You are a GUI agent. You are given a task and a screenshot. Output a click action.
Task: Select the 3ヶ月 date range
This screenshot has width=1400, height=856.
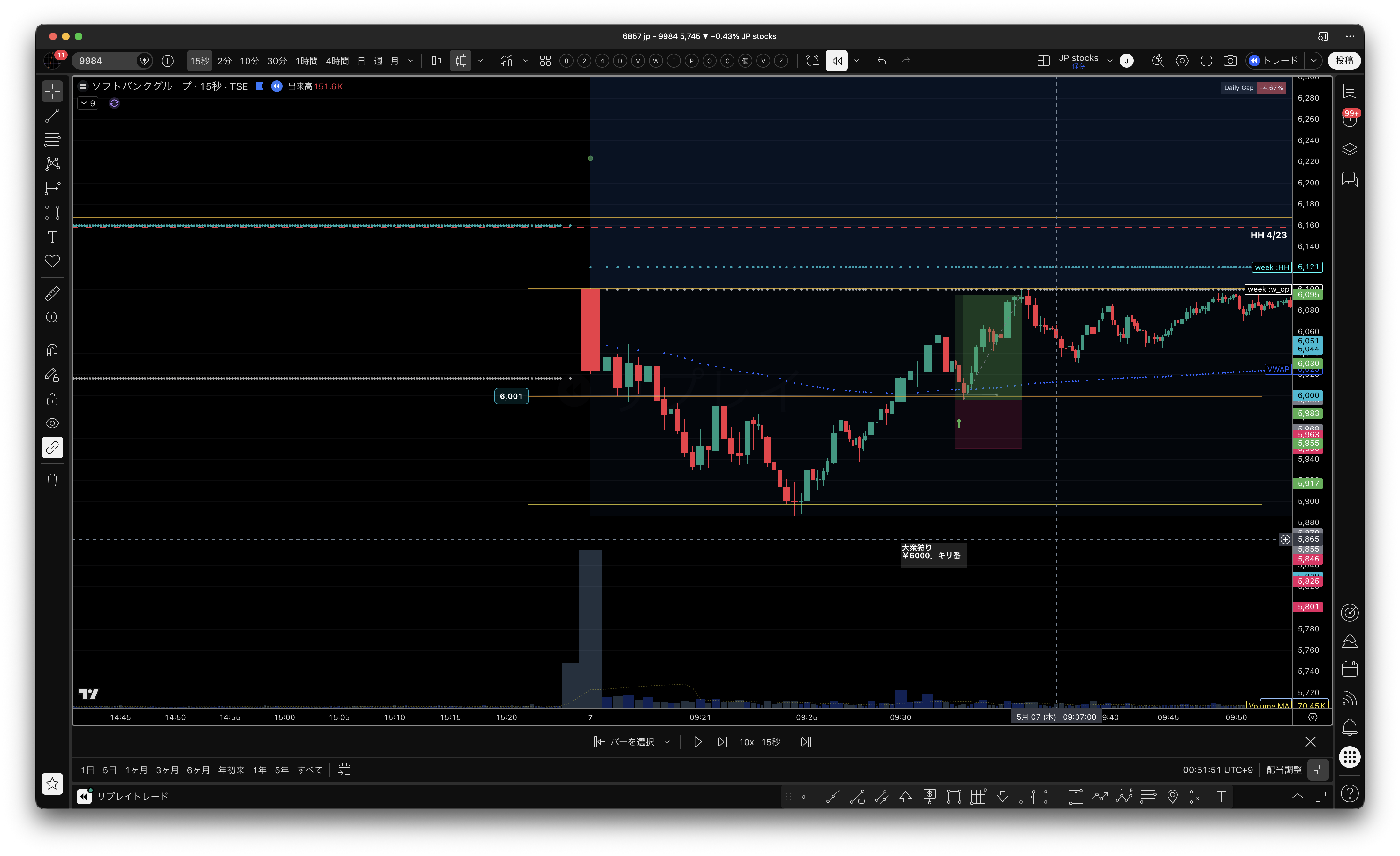[x=167, y=770]
